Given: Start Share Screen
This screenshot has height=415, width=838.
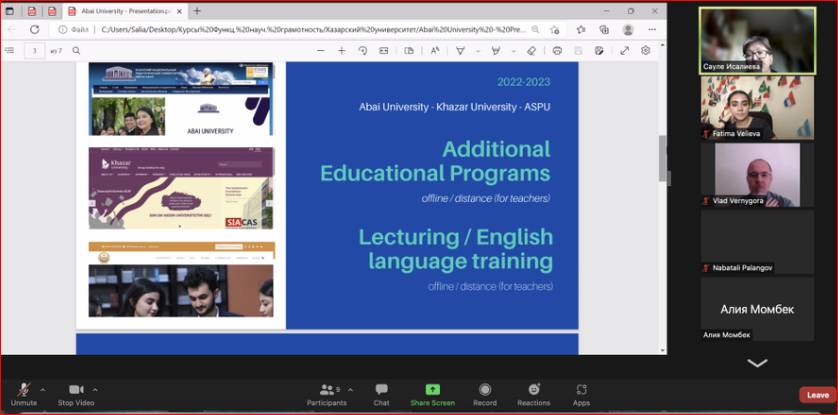Looking at the screenshot, I should coord(432,395).
